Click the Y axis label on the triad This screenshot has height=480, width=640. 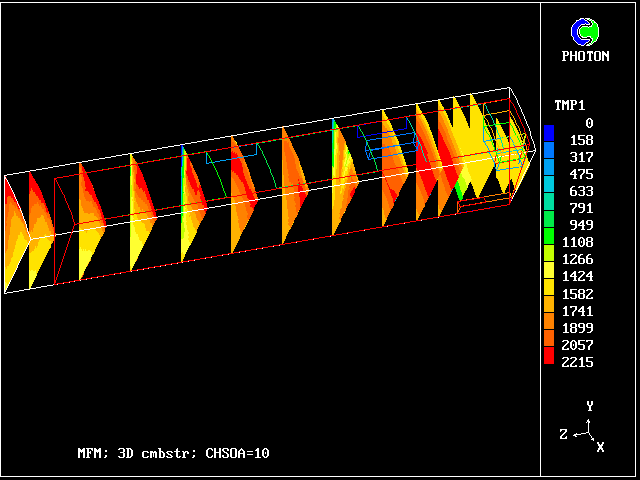click(x=590, y=407)
